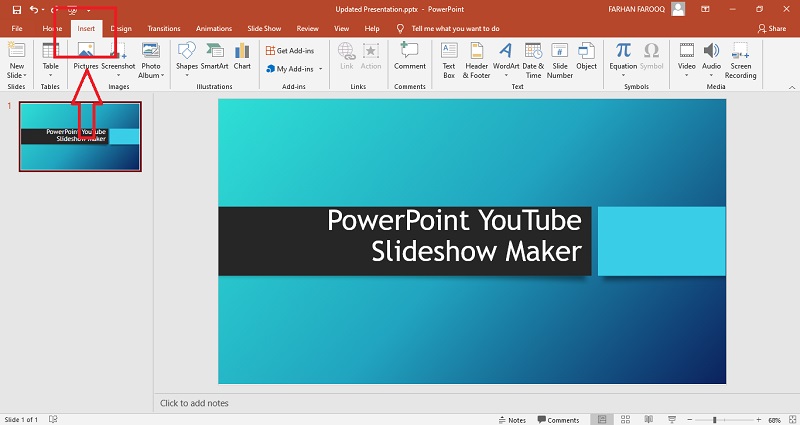The width and height of the screenshot is (800, 425).
Task: Switch to the Animations tab
Action: point(214,29)
